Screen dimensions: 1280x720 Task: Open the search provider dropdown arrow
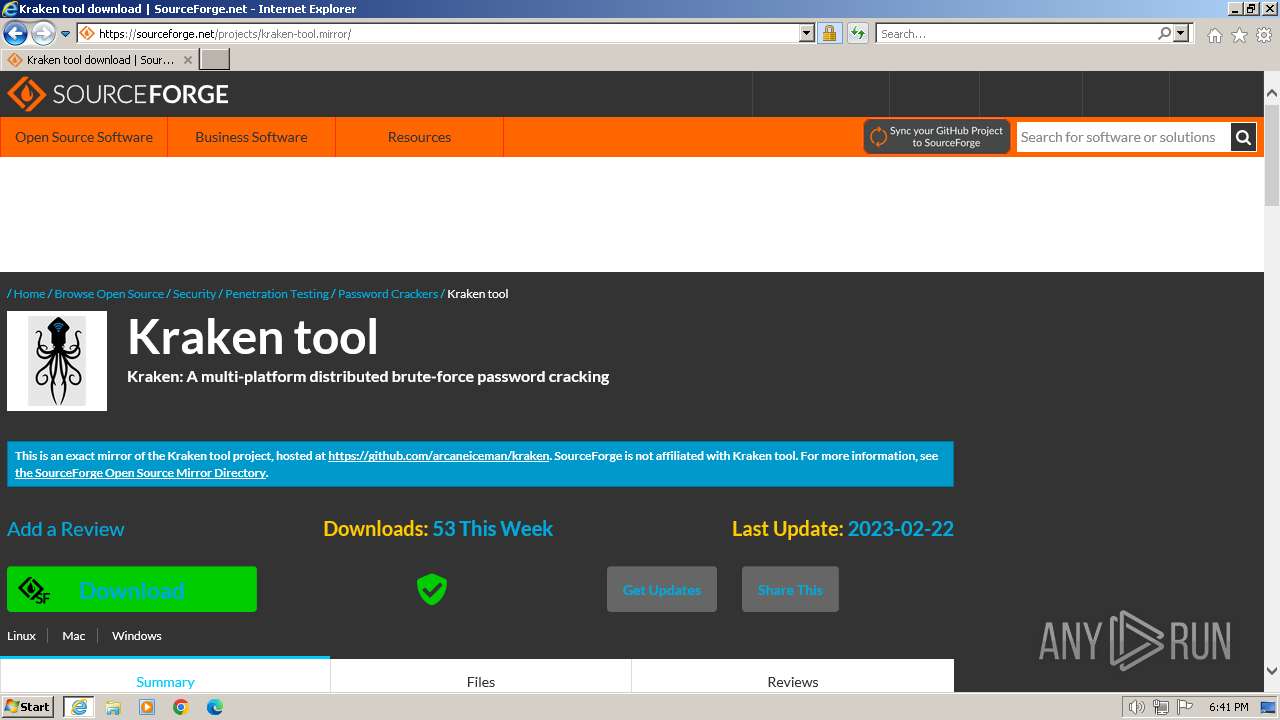1181,33
